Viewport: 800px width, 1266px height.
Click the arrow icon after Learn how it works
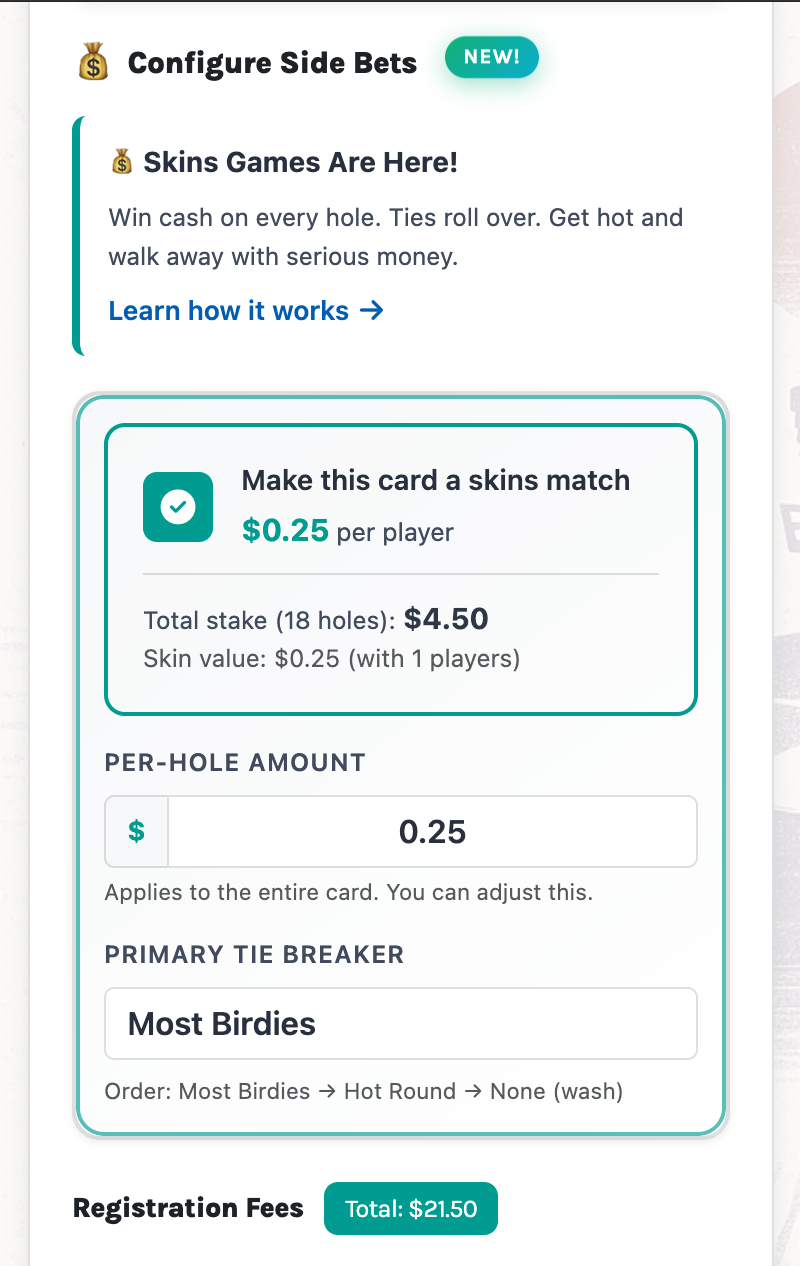click(x=371, y=310)
